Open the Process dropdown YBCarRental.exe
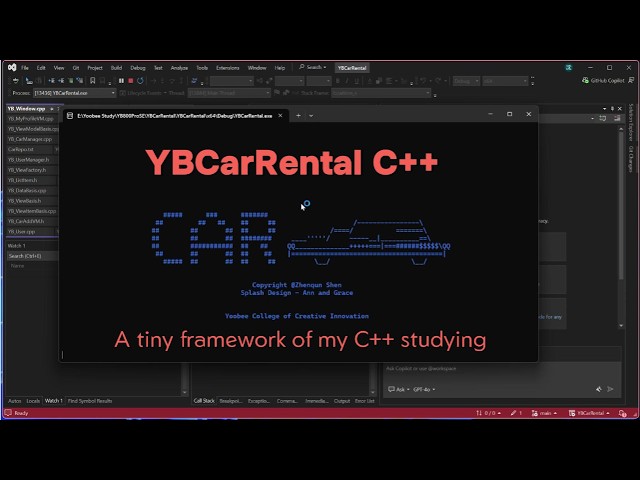The height and width of the screenshot is (480, 640). click(74, 93)
